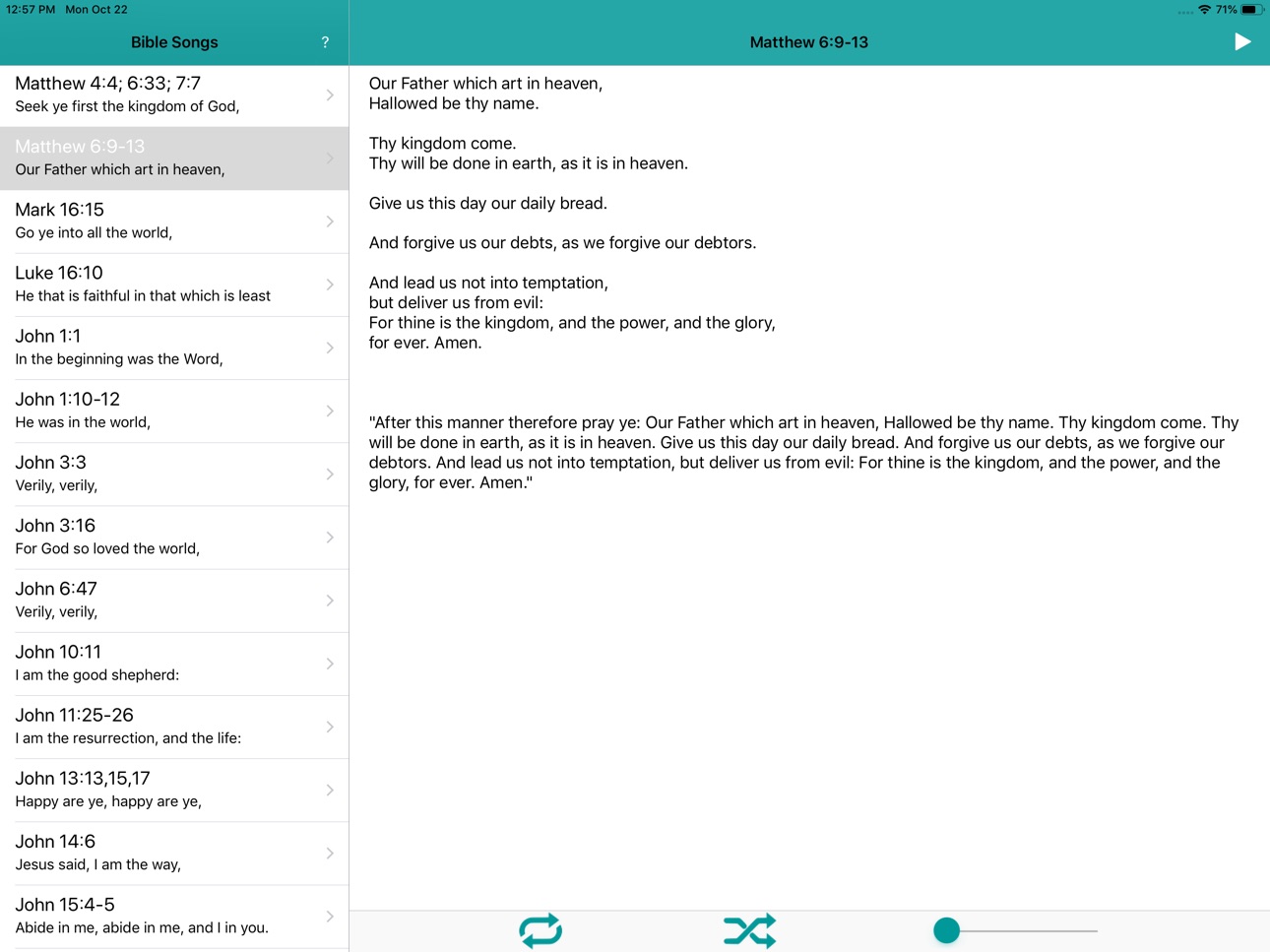Open the chevron for Matthew 4:4; 6:33; 7:7
This screenshot has height=952, width=1270.
pos(330,95)
